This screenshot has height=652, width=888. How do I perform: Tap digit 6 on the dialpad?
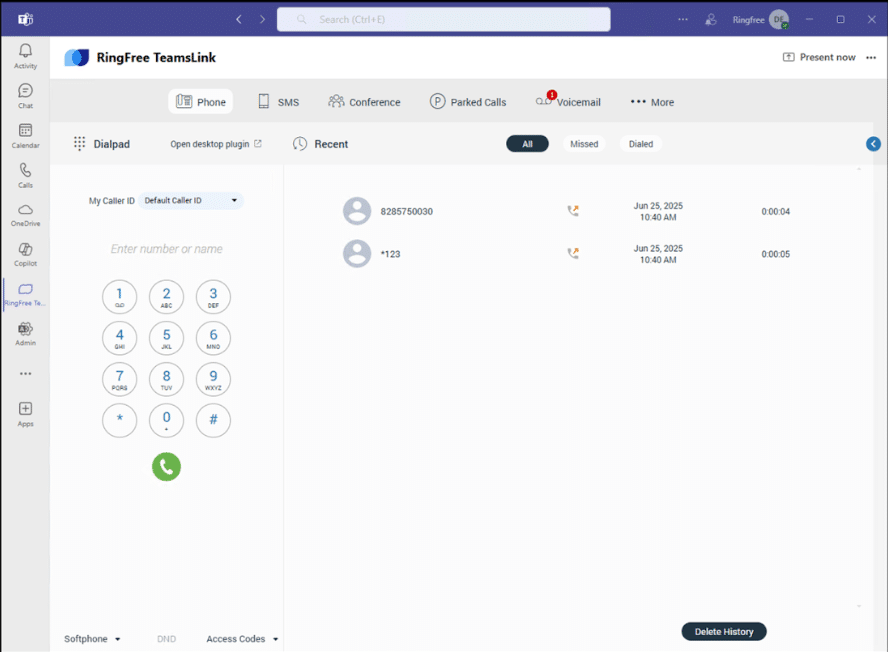tap(213, 338)
